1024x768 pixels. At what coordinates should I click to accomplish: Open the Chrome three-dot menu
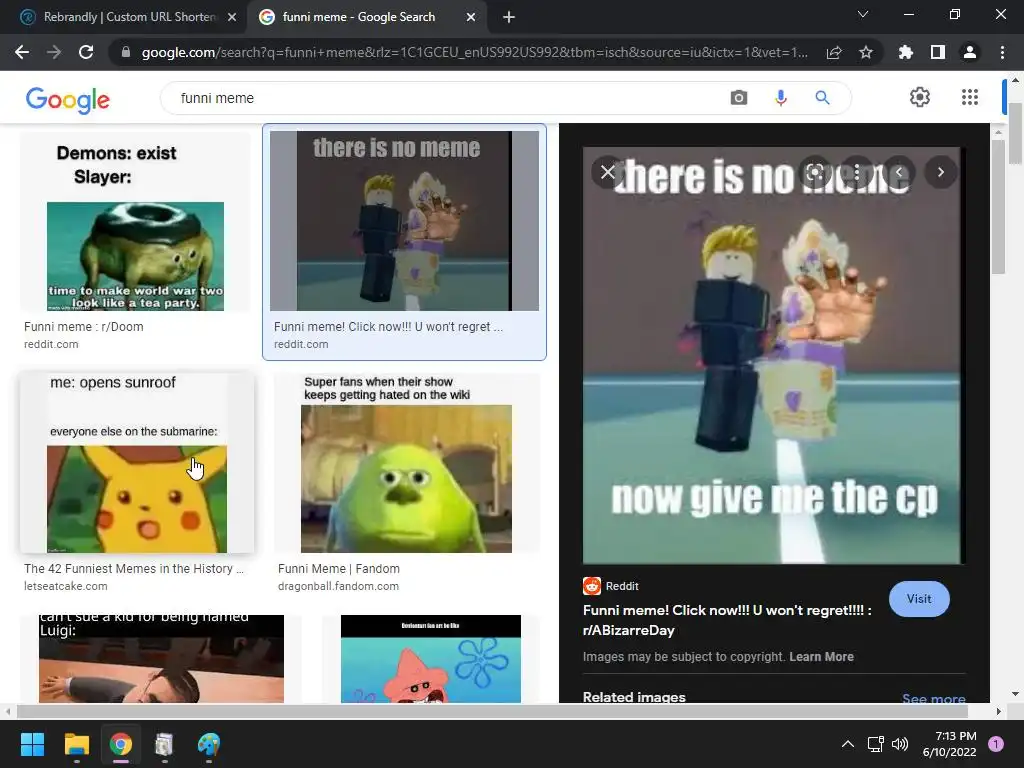click(x=1002, y=52)
